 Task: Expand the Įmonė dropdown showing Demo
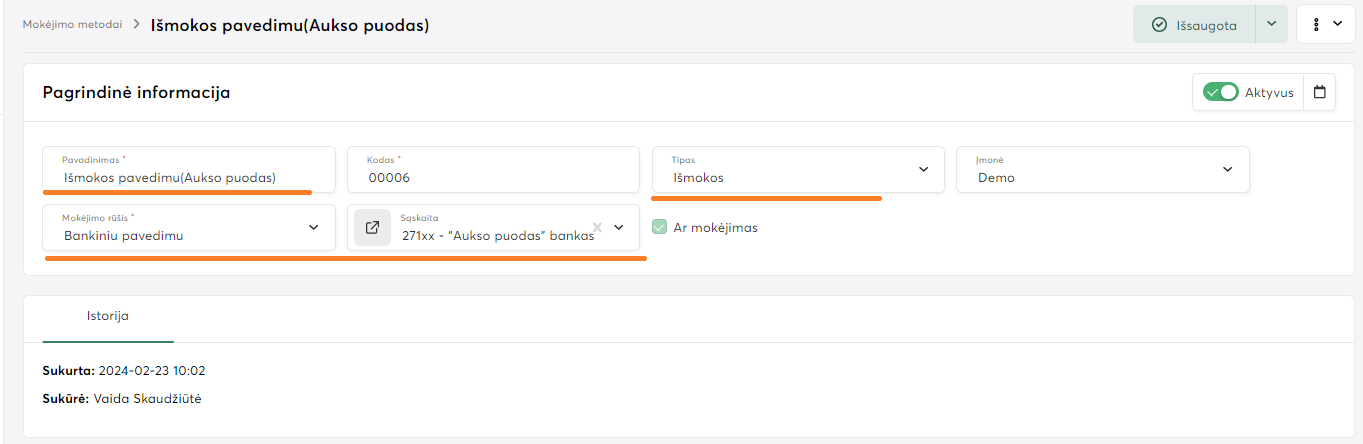click(x=1228, y=170)
